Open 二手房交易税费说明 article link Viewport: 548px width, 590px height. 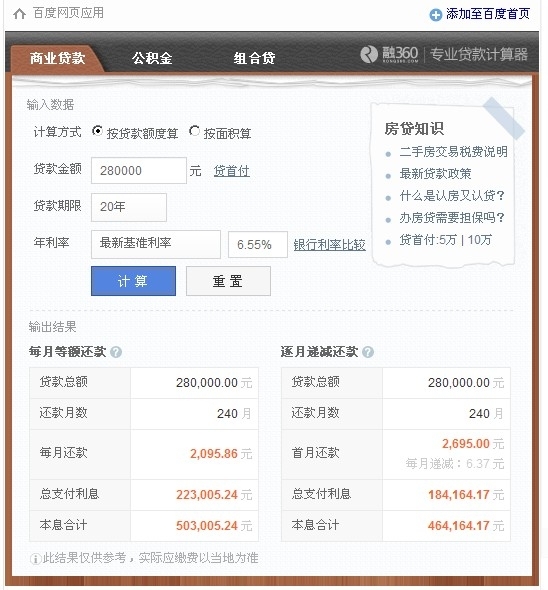[454, 152]
